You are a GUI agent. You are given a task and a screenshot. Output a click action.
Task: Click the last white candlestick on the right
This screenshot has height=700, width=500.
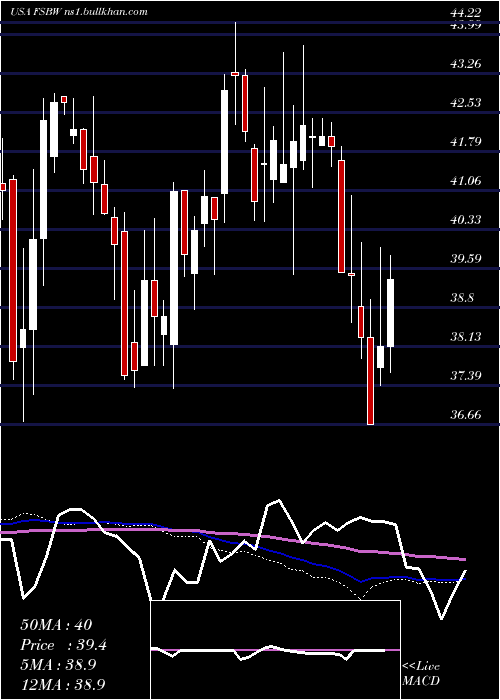pyautogui.click(x=391, y=313)
